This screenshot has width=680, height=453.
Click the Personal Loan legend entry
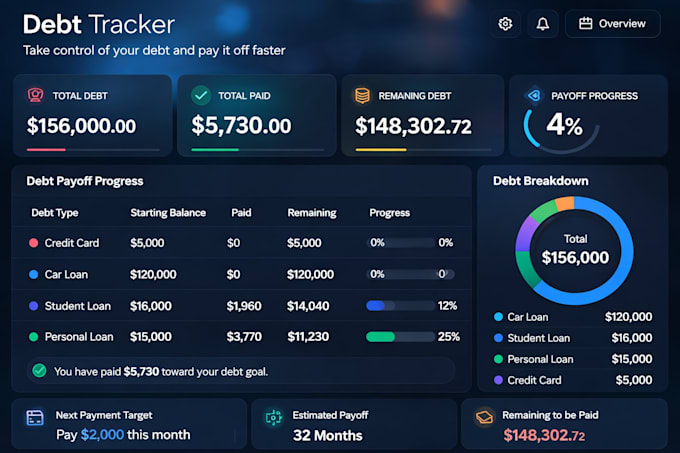pos(573,359)
